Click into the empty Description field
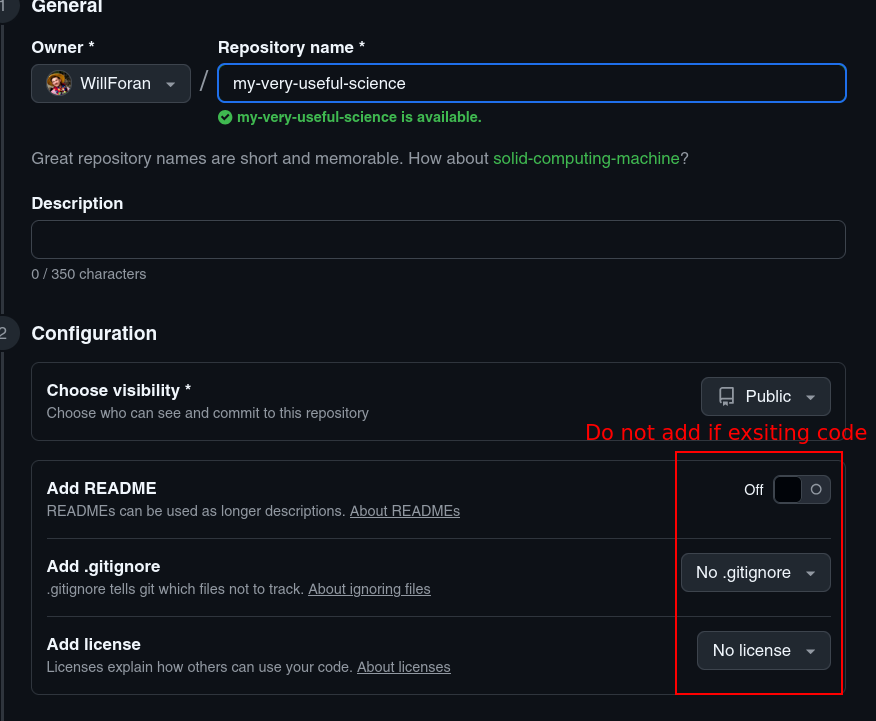This screenshot has width=876, height=721. pos(439,240)
